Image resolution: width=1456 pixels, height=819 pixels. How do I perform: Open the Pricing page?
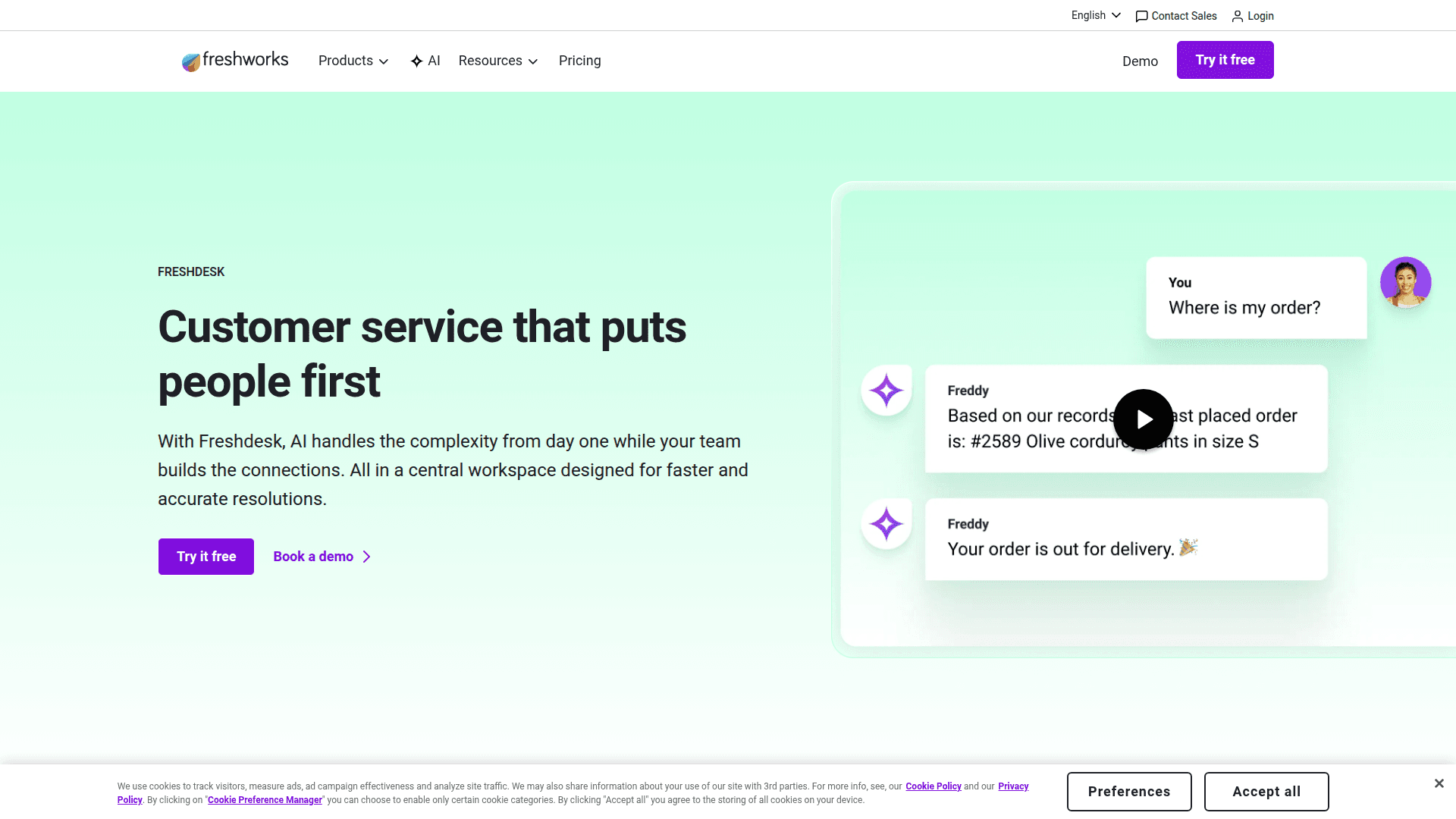[x=579, y=61]
